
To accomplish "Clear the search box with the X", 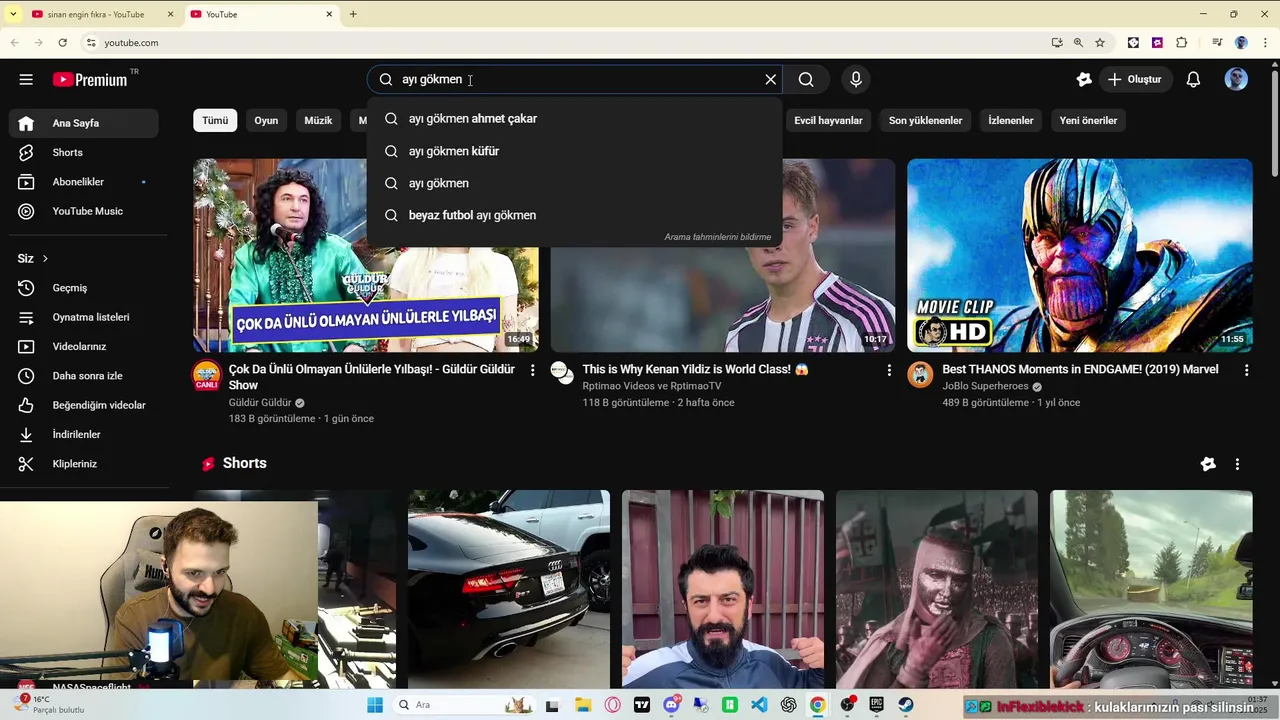I will [770, 80].
